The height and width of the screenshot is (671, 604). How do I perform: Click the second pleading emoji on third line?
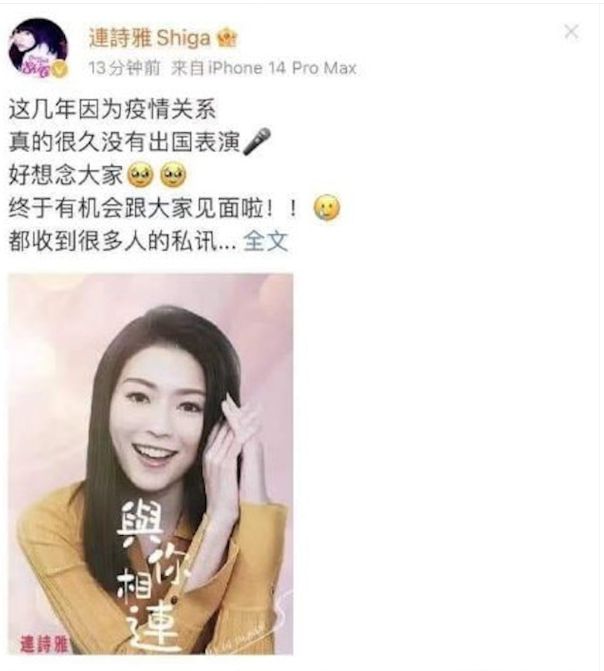[173, 175]
